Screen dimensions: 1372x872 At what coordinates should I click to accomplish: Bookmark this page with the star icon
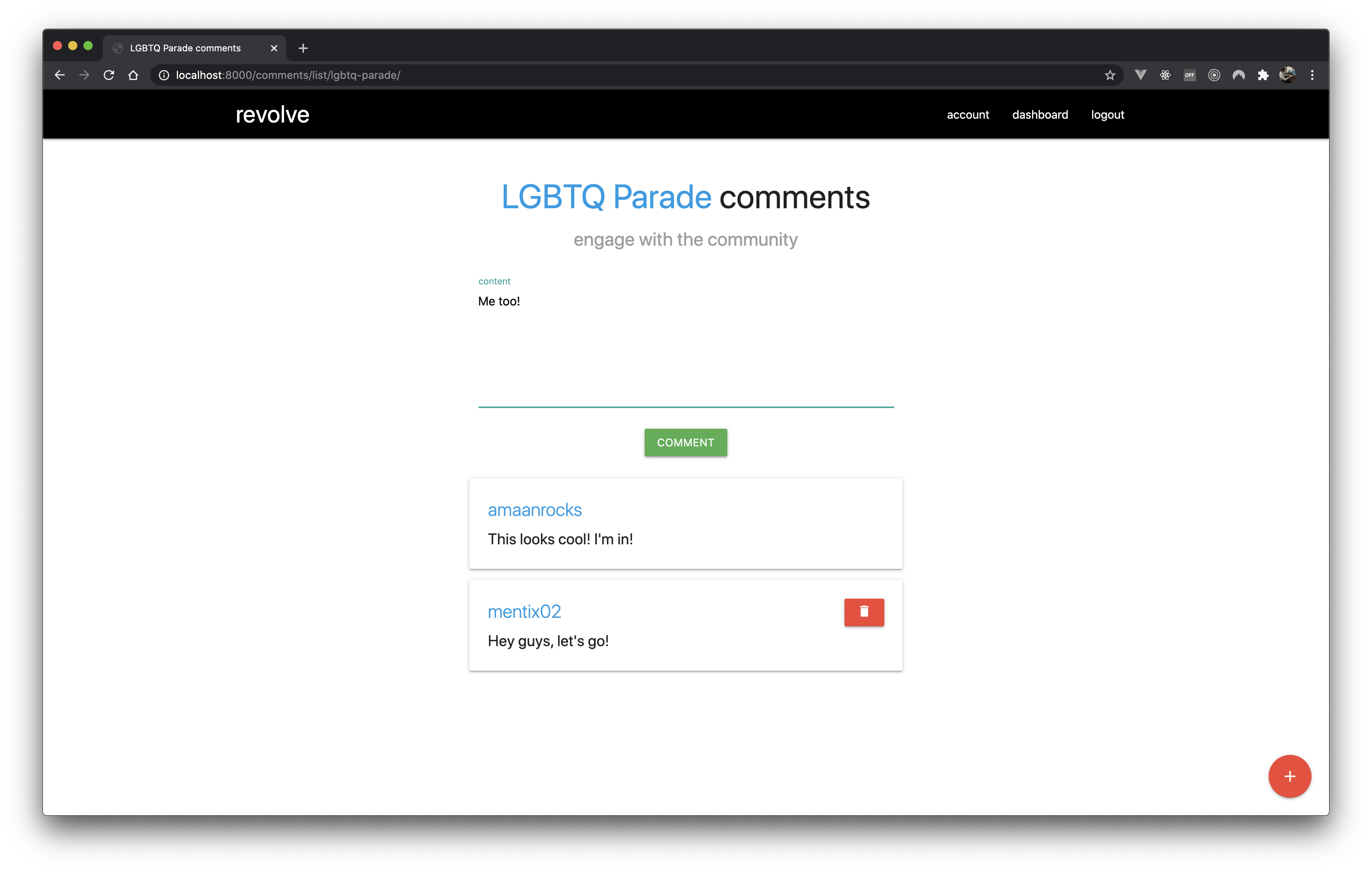point(1109,75)
